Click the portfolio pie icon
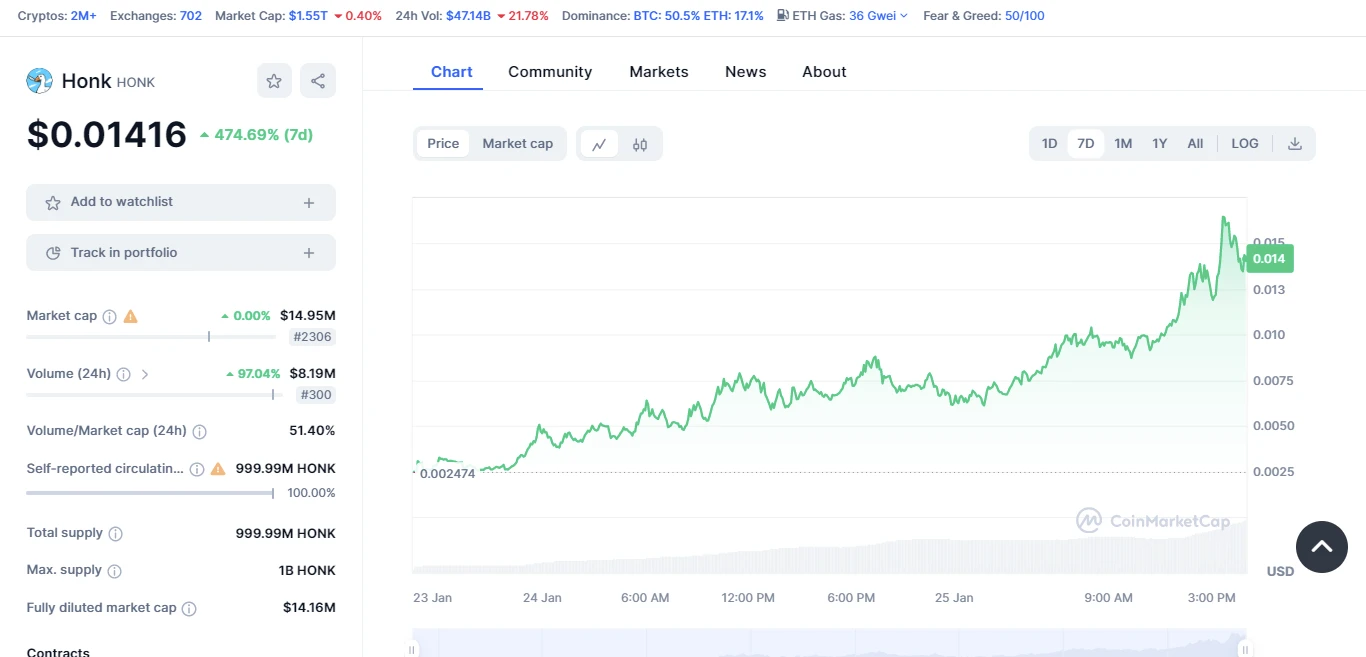Image resolution: width=1366 pixels, height=657 pixels. pos(53,254)
